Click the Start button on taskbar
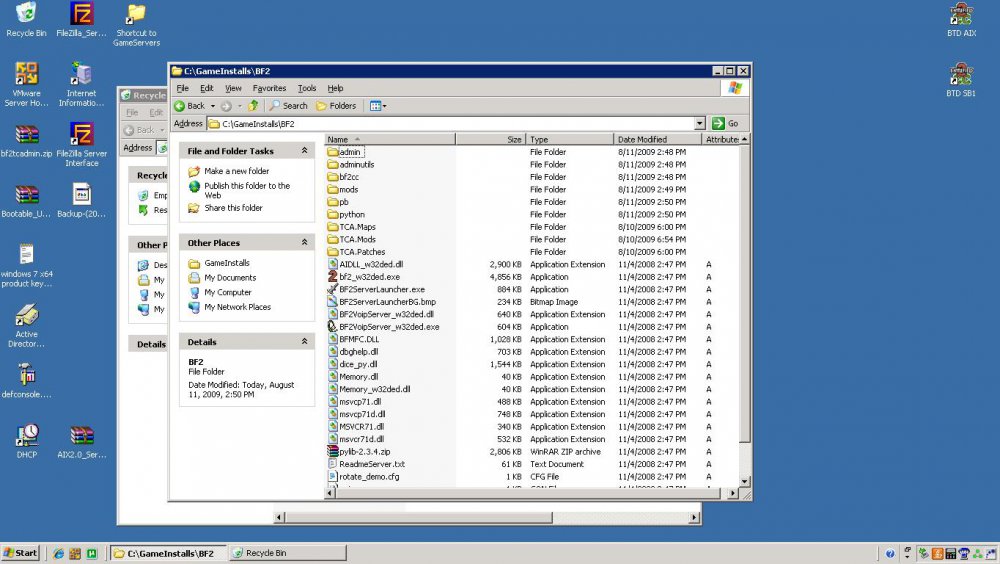Image resolution: width=1000 pixels, height=564 pixels. 20,553
